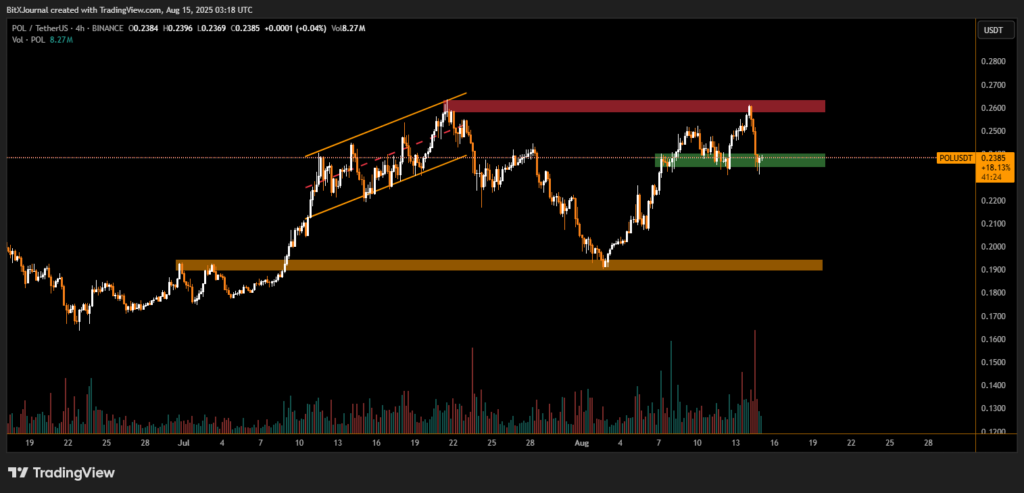
Task: Click the 0.1900 level on price scale
Action: pos(993,270)
